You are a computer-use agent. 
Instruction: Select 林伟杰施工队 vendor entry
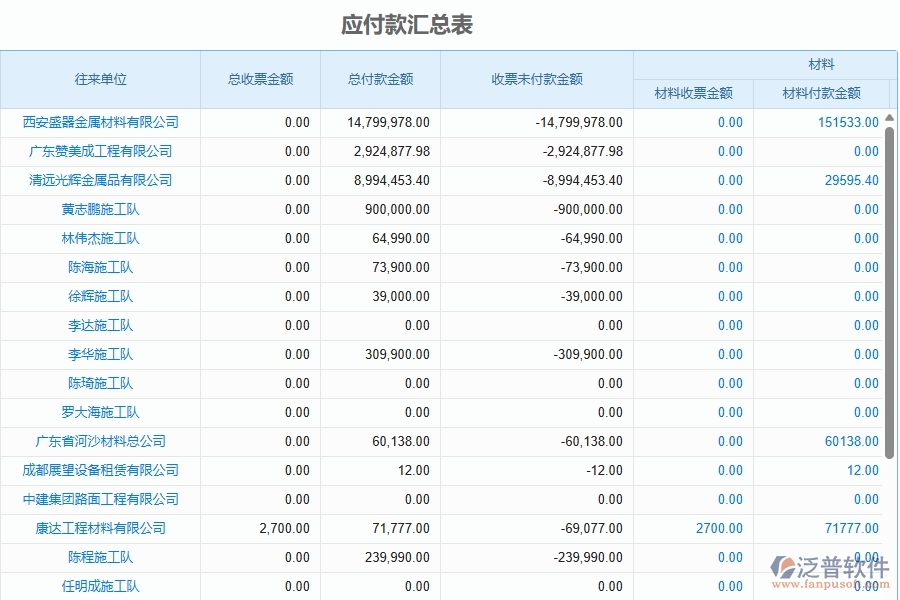(99, 238)
